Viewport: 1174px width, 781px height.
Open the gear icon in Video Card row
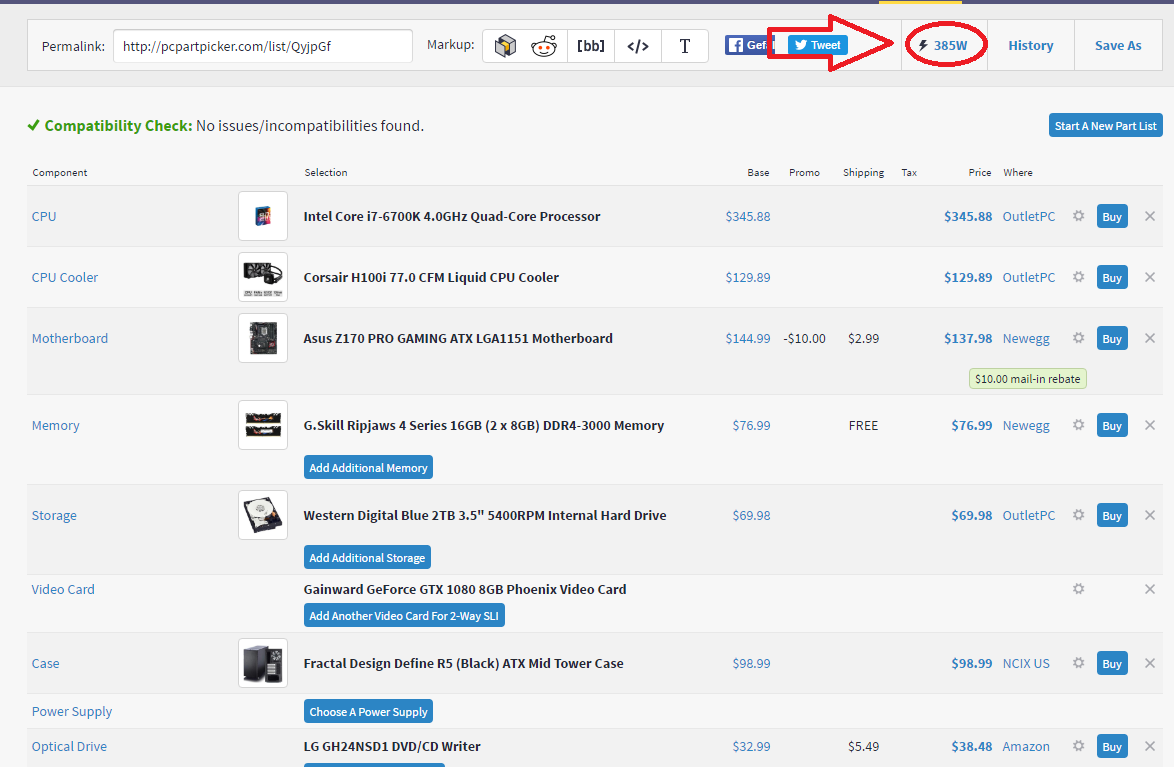(x=1078, y=589)
